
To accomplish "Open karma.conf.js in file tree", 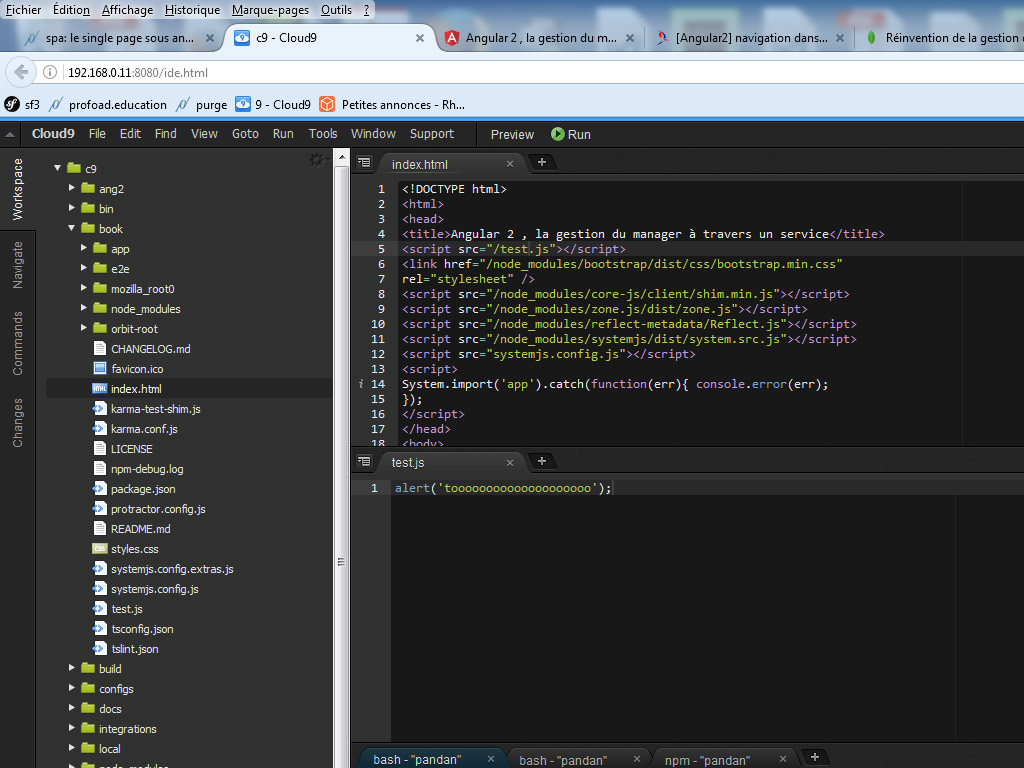I will [x=144, y=429].
